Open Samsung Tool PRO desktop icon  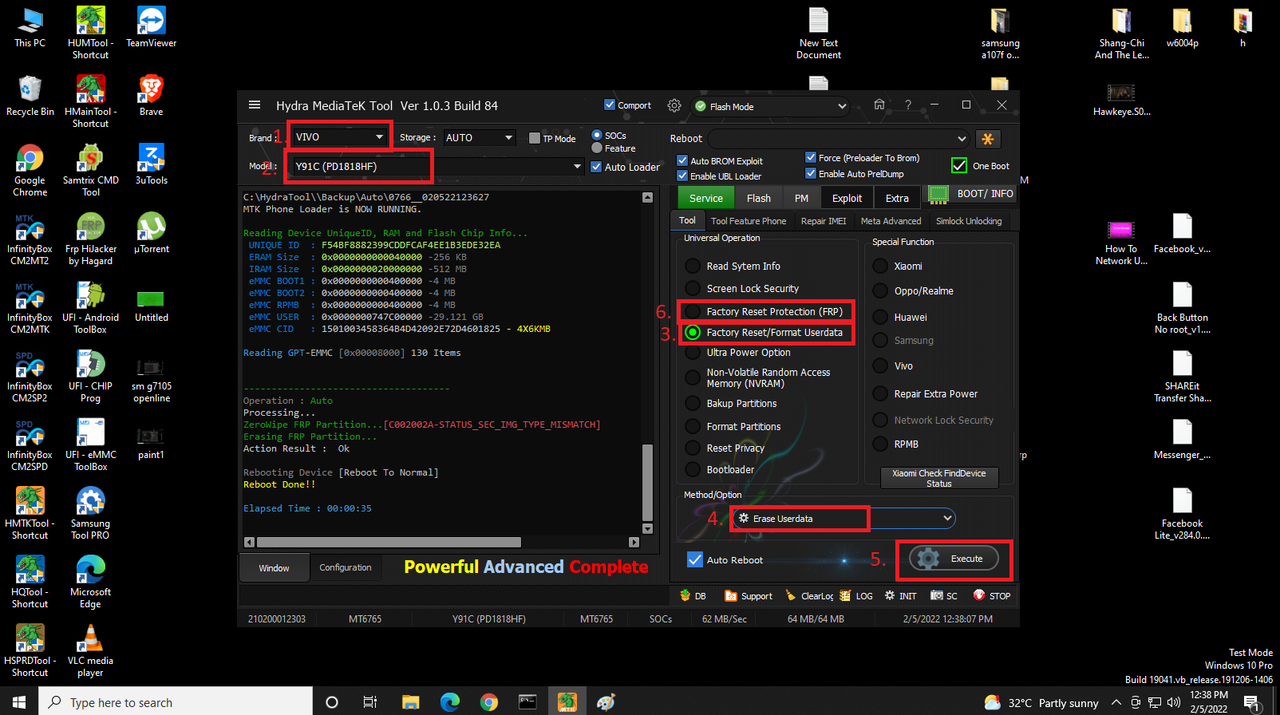pyautogui.click(x=90, y=513)
